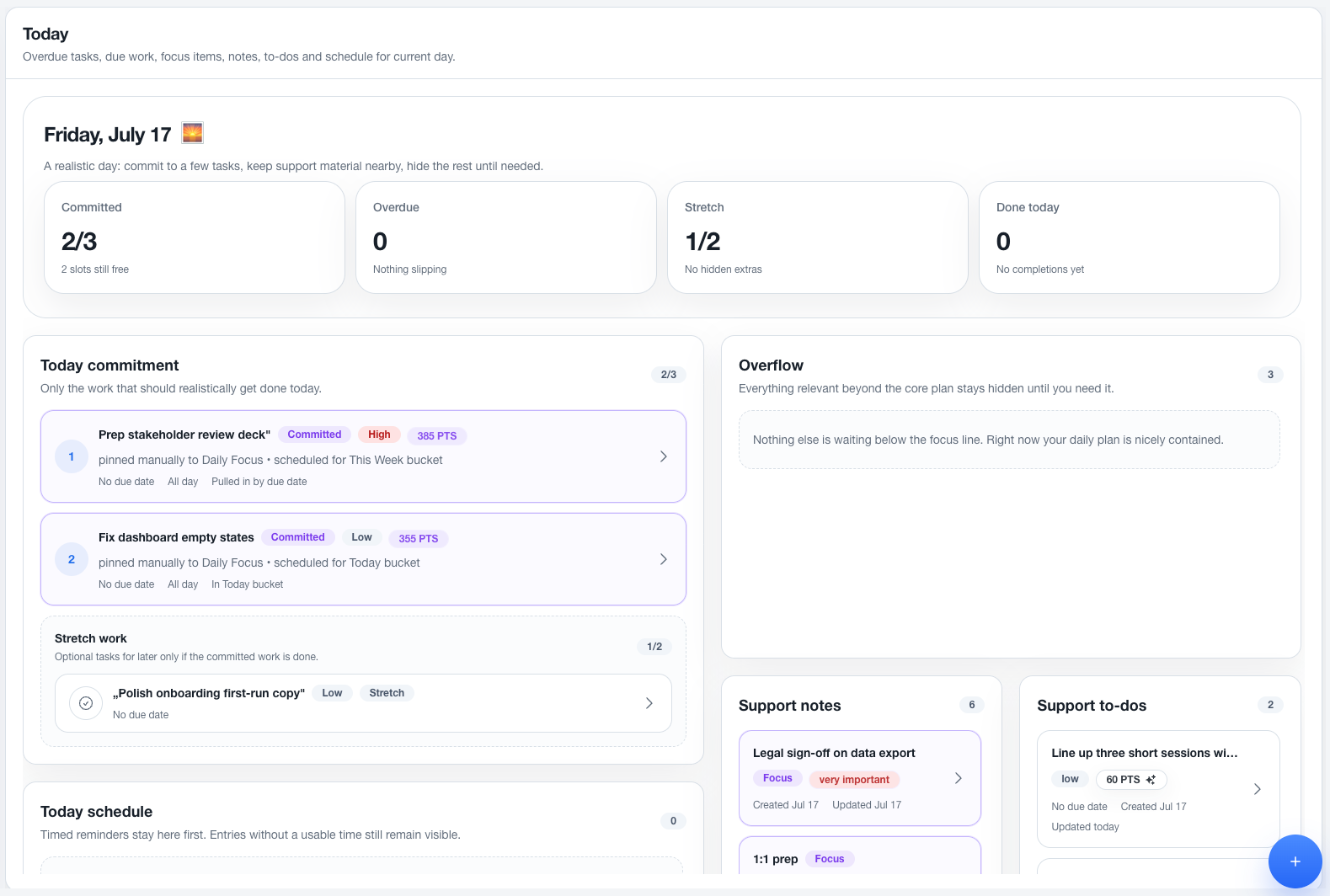Expand Fix dashboard empty states chevron
This screenshot has height=896, width=1330.
point(664,559)
